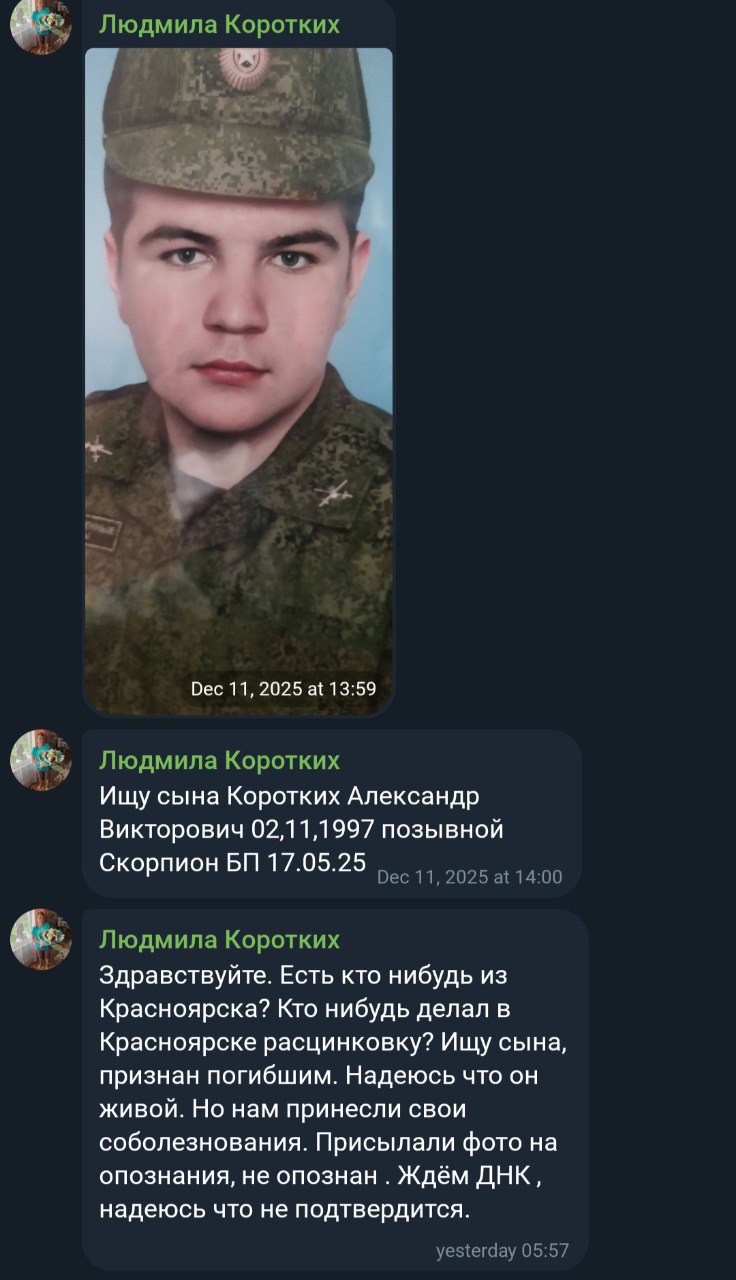Open the photo of the soldier in uniform

[238, 380]
